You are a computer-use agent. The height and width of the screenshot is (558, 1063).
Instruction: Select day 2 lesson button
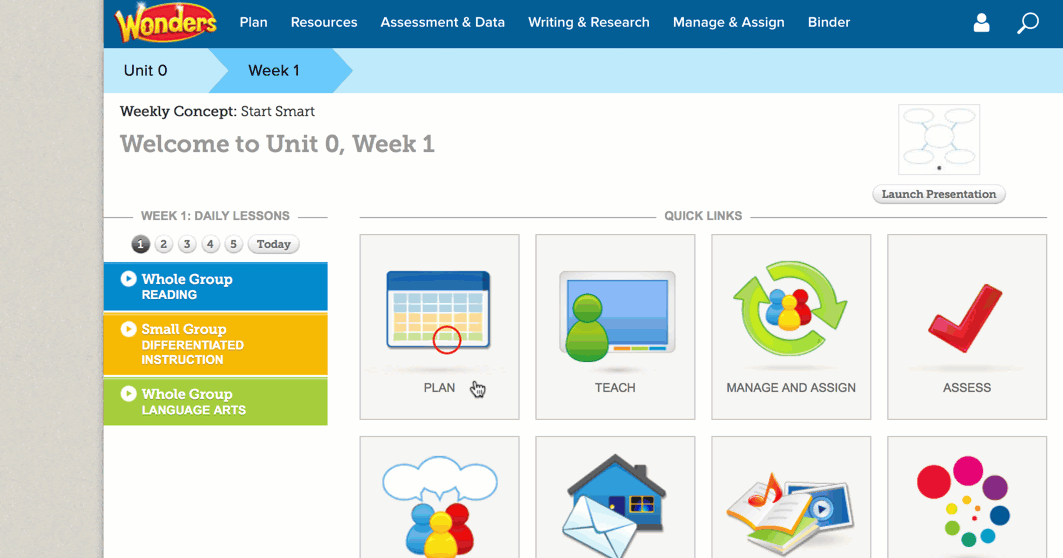(x=163, y=244)
